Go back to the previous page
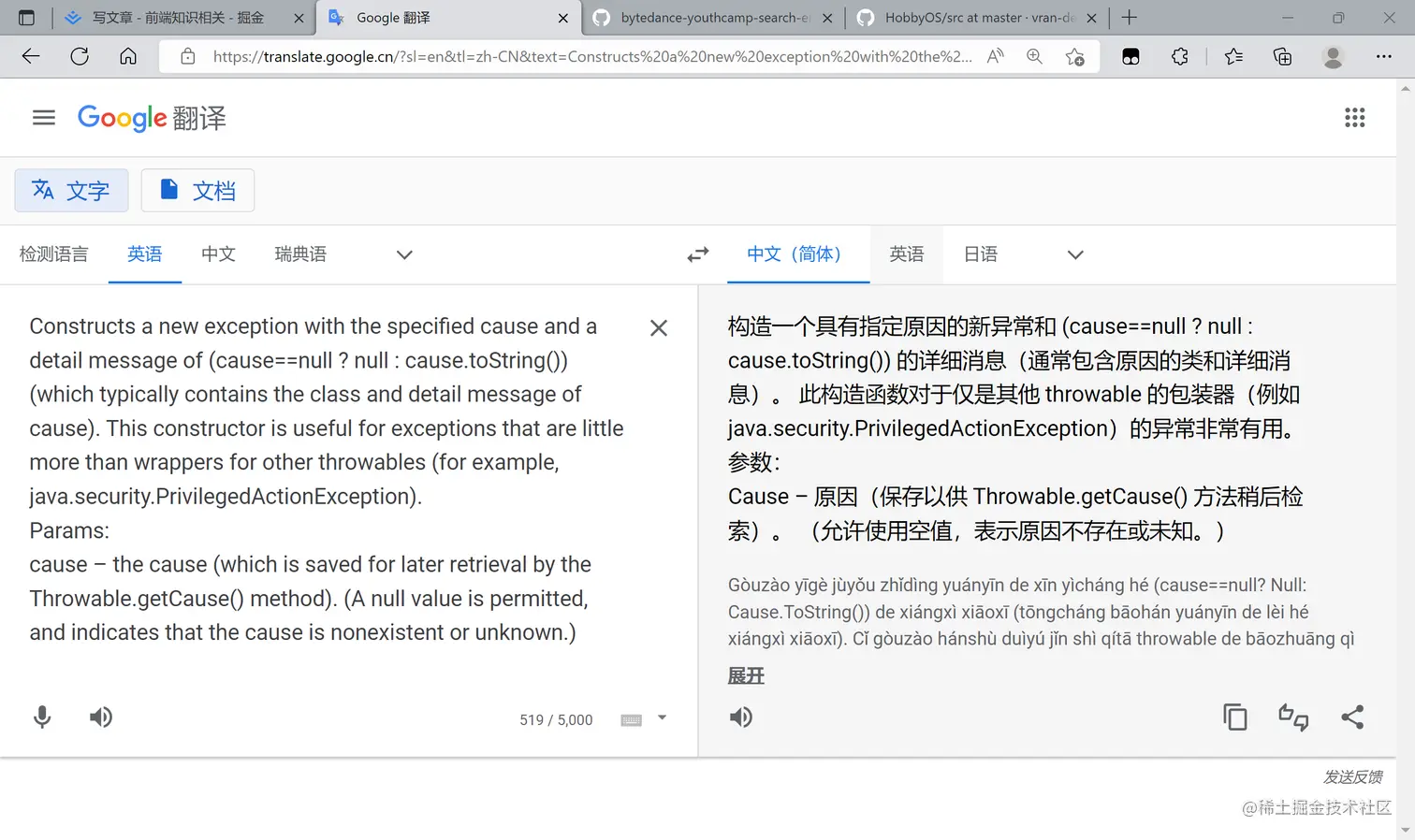1415x840 pixels. [31, 56]
